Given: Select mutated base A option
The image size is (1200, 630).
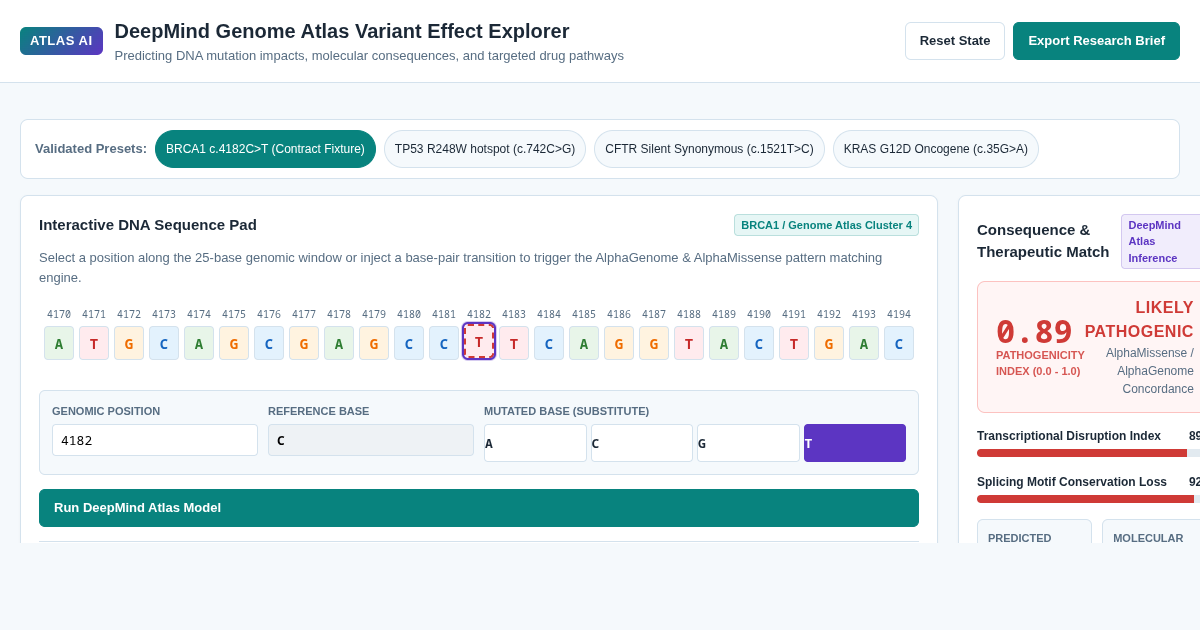Looking at the screenshot, I should pyautogui.click(x=535, y=443).
